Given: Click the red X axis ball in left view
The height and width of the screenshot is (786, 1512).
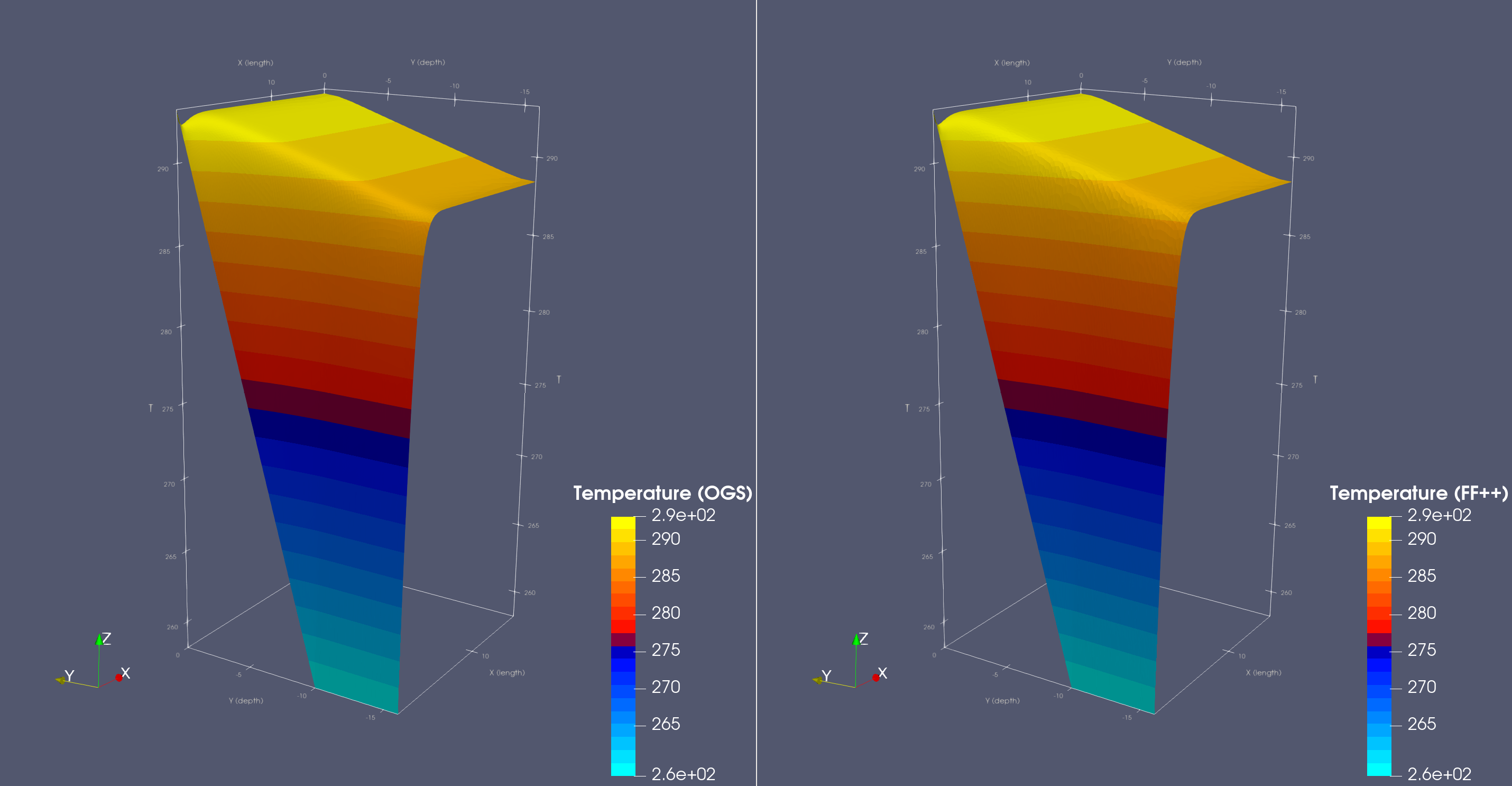Looking at the screenshot, I should (119, 678).
